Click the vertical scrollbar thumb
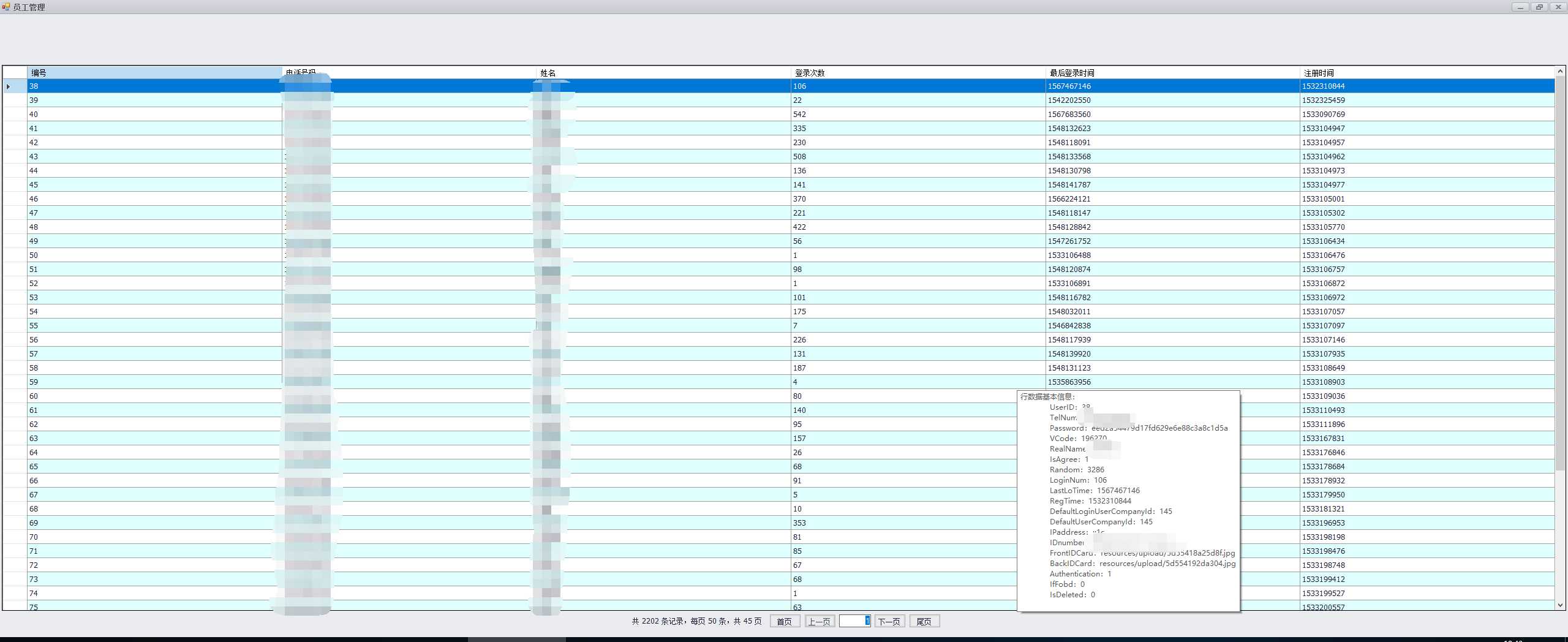This screenshot has height=642, width=1568. 1560,274
